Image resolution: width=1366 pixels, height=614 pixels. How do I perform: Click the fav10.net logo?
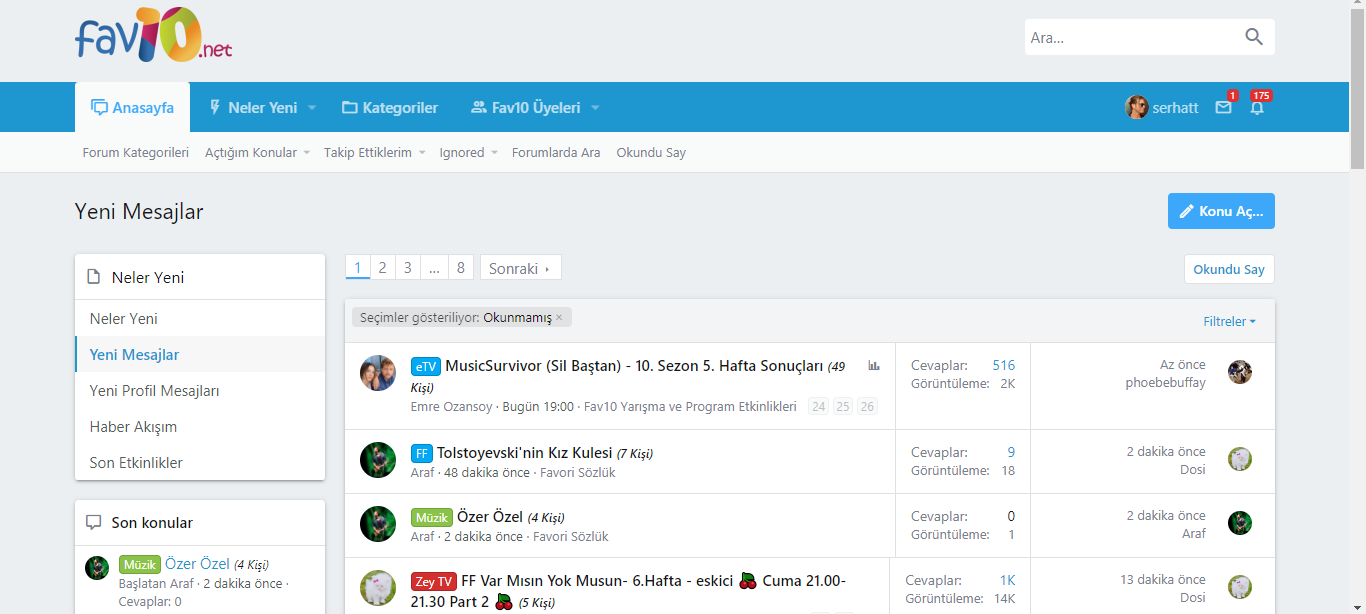153,36
